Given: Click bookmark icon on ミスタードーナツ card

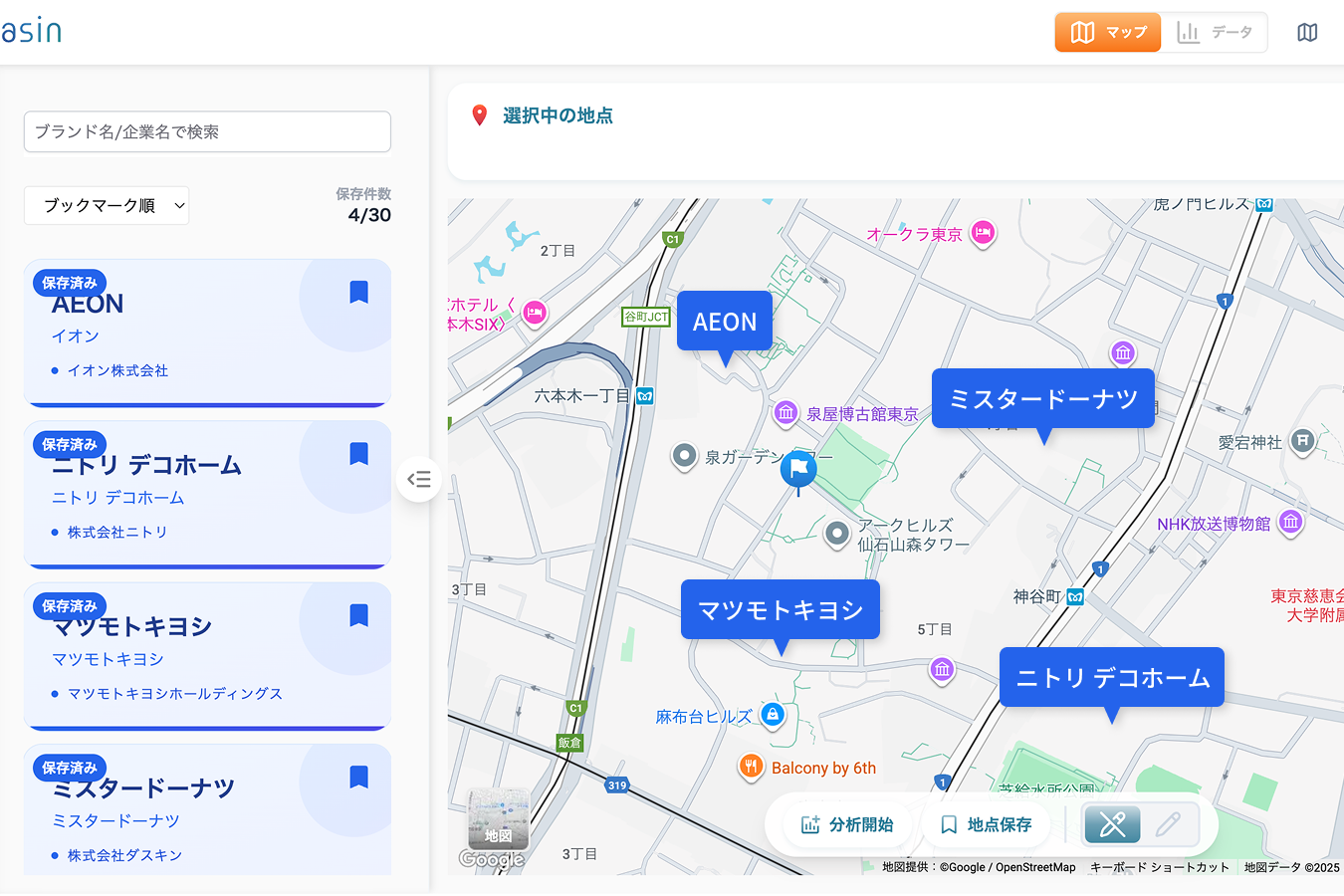Looking at the screenshot, I should click(359, 777).
